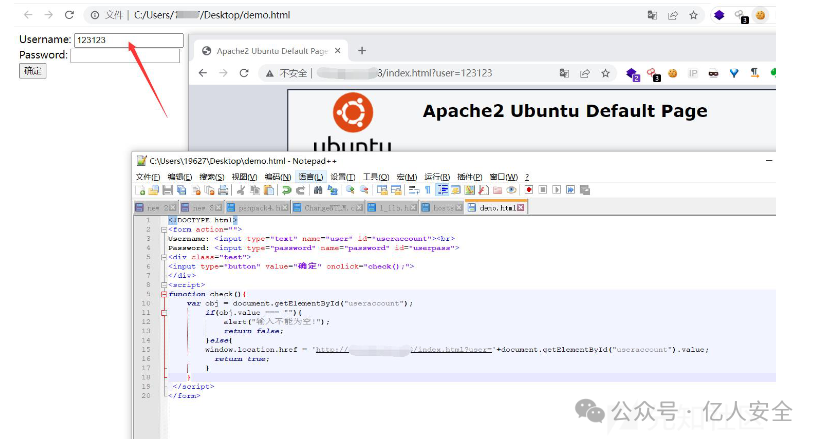Click the Open file folder icon in Notepad++
This screenshot has width=819, height=444.
tap(153, 190)
